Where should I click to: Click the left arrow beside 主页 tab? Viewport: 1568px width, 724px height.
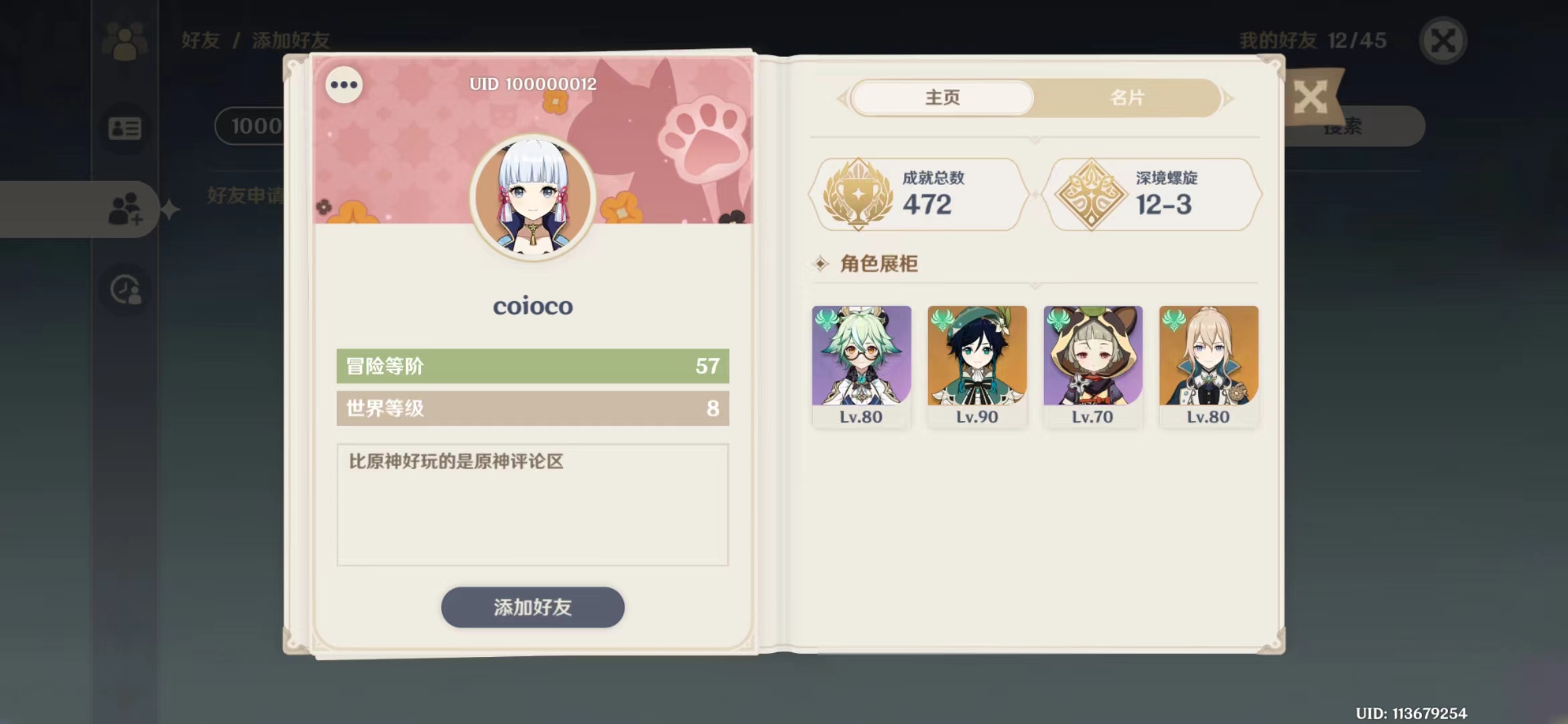pos(843,99)
